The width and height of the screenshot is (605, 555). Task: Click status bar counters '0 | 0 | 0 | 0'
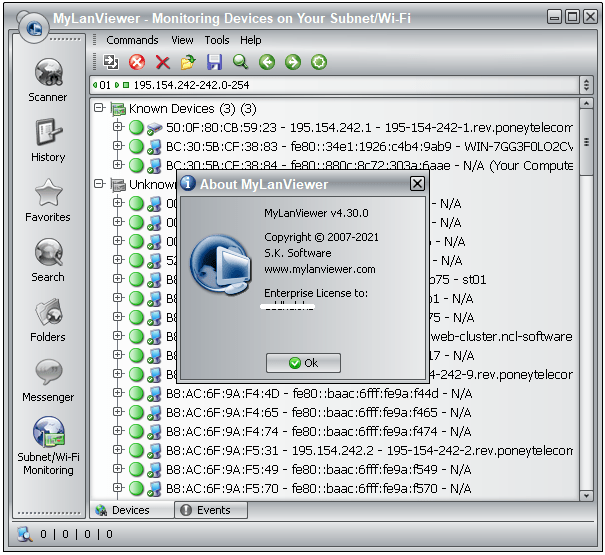(x=76, y=534)
